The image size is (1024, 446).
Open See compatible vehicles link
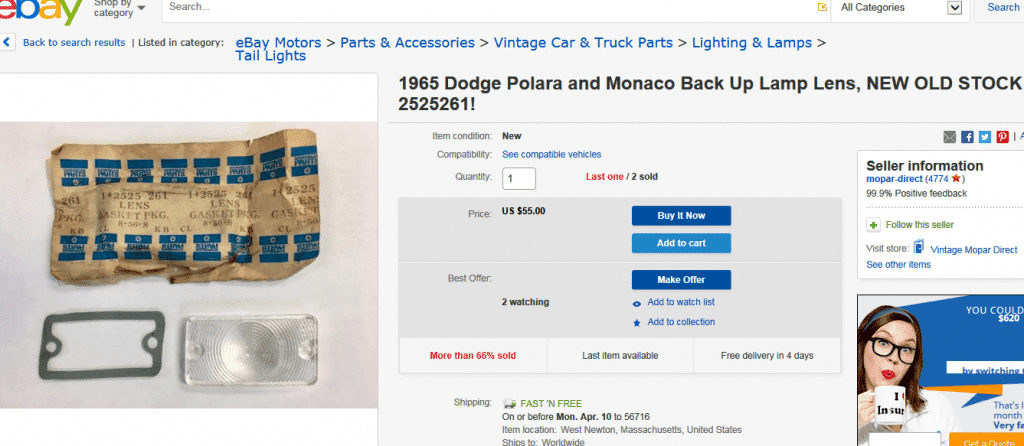click(x=552, y=155)
